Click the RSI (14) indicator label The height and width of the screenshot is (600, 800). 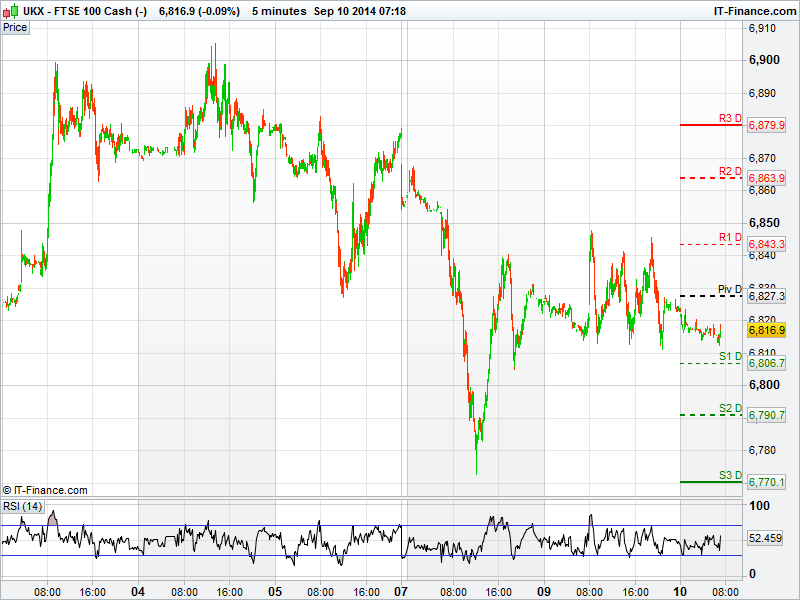pyautogui.click(x=22, y=506)
